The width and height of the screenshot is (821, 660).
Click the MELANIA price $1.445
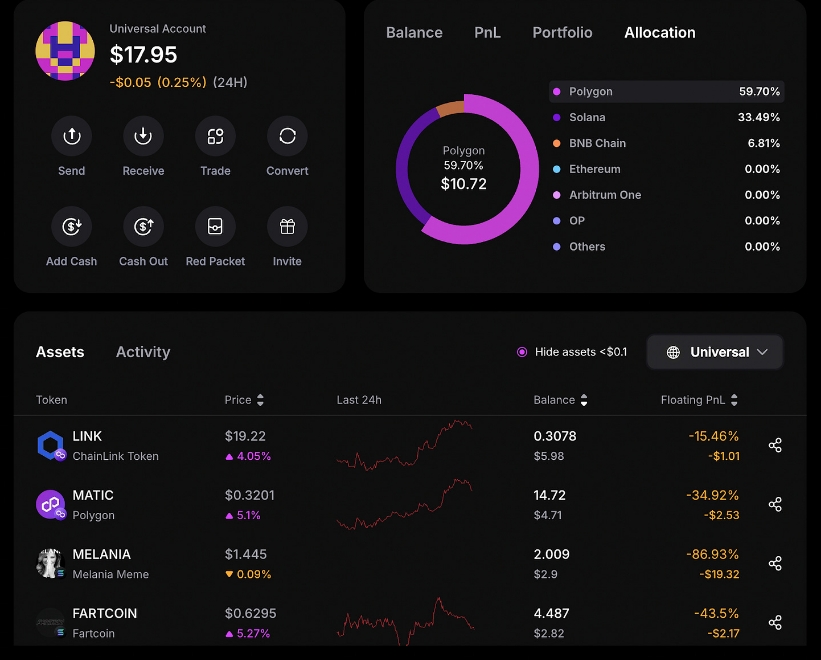pyautogui.click(x=246, y=554)
